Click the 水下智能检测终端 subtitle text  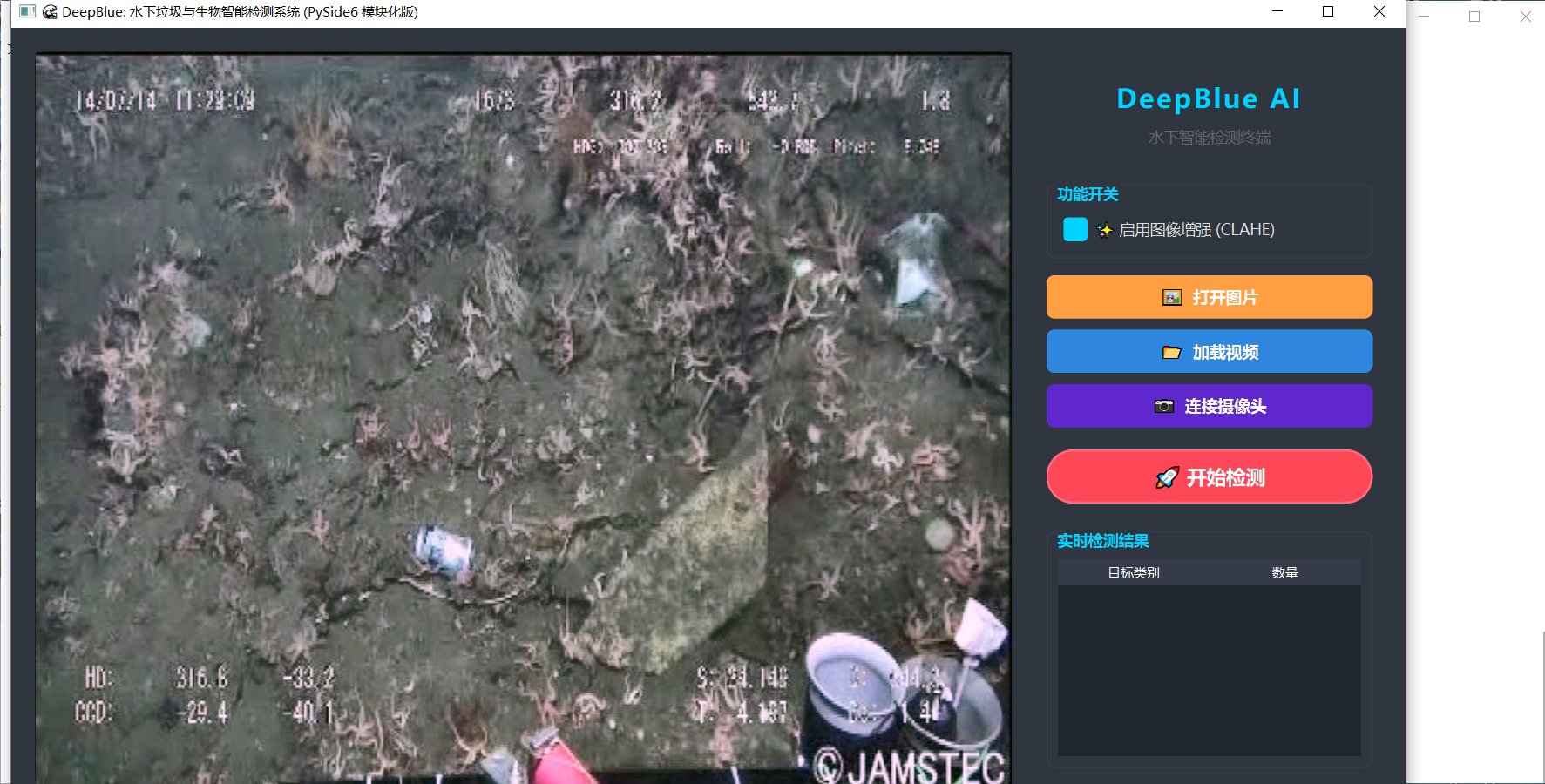(1210, 138)
